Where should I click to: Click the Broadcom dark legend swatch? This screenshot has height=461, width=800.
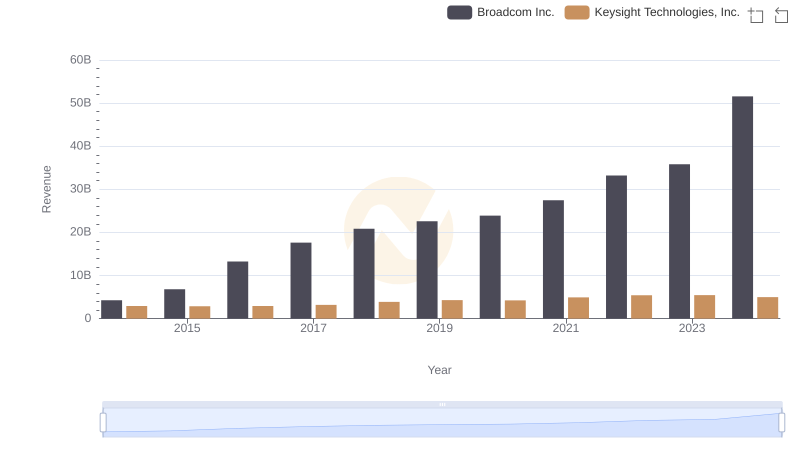click(459, 12)
